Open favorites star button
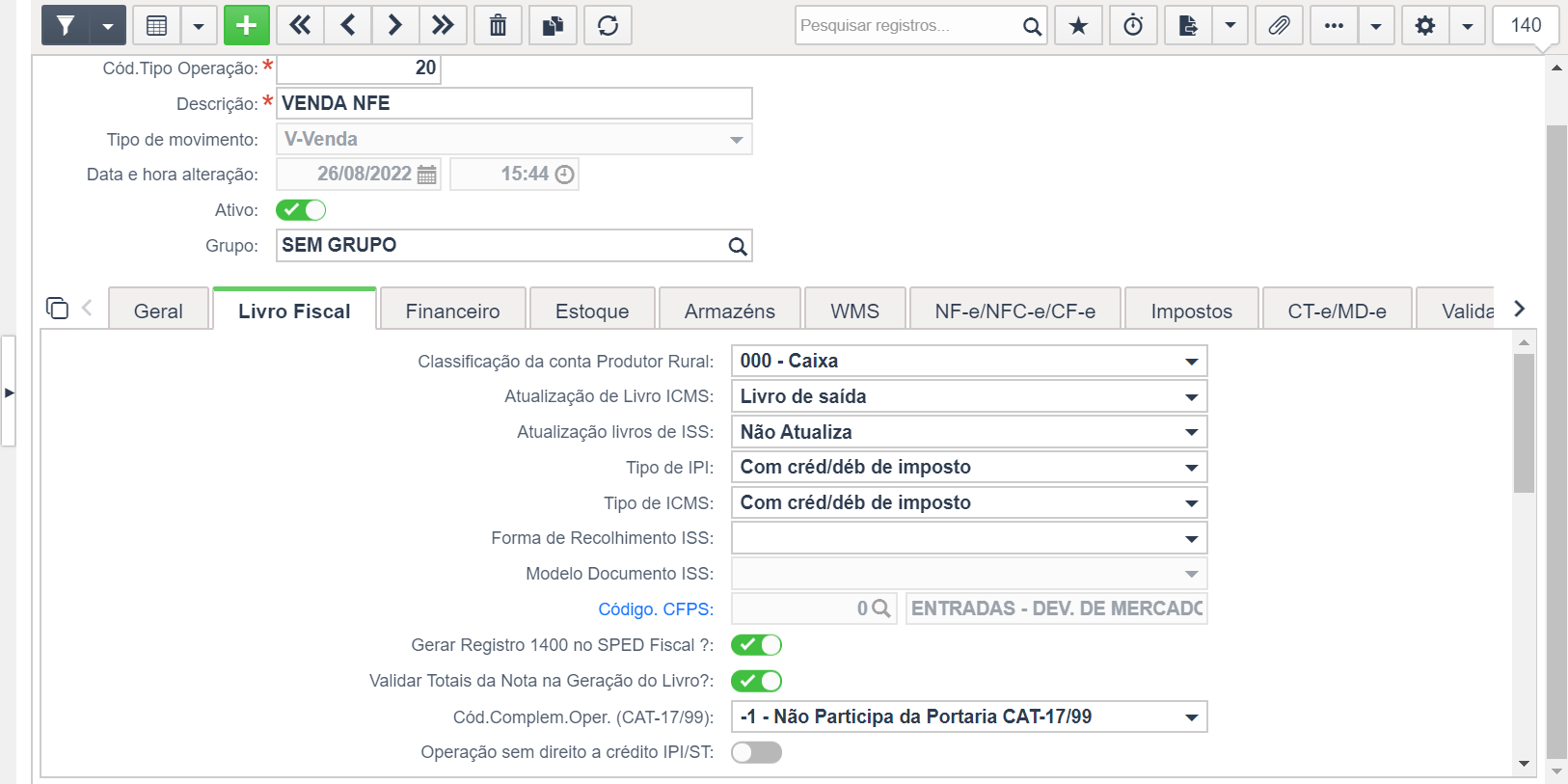Viewport: 1568px width, 784px height. point(1078,25)
